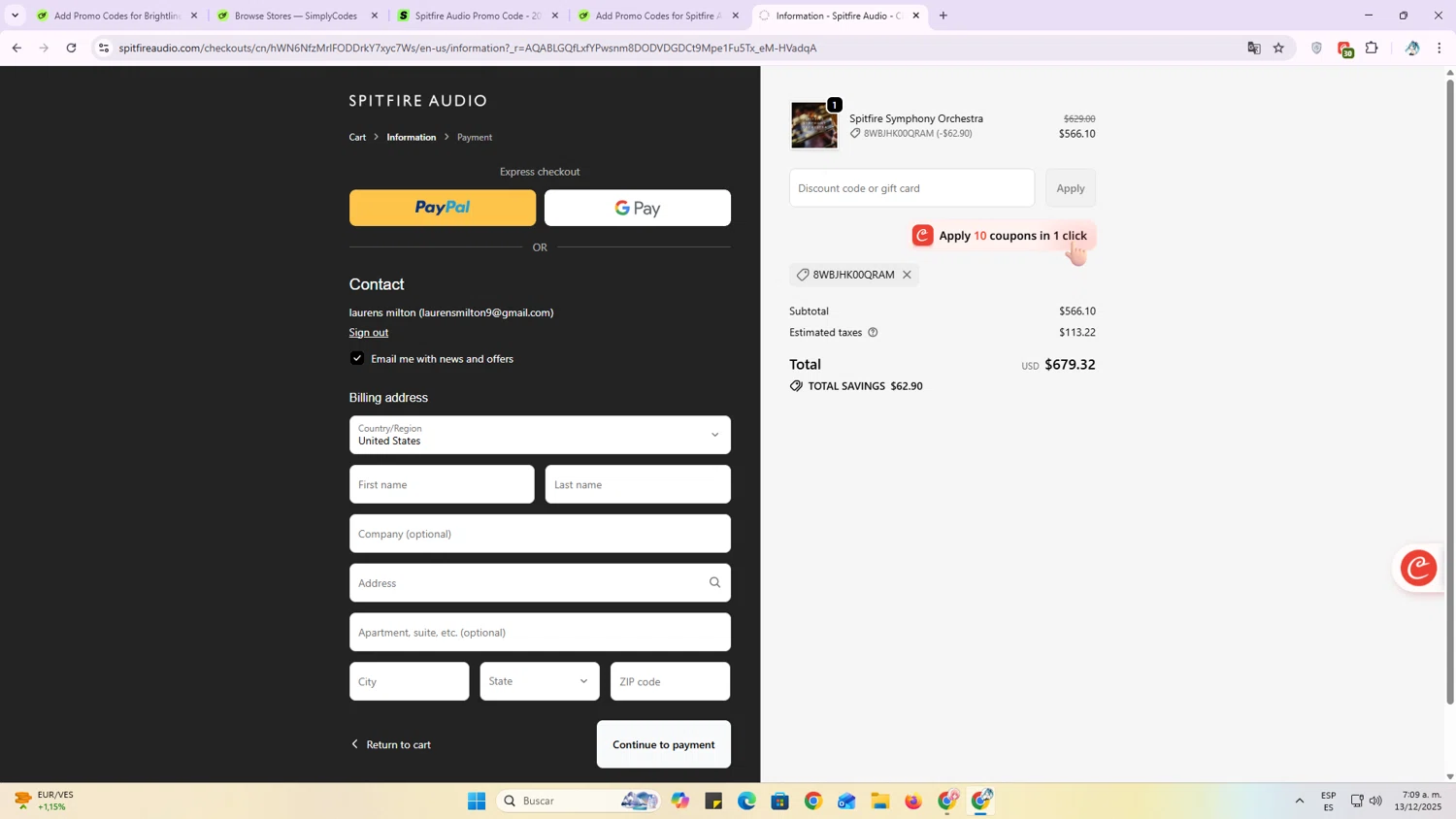Focus the Company (optional) field
The width and height of the screenshot is (1456, 819).
click(x=540, y=534)
